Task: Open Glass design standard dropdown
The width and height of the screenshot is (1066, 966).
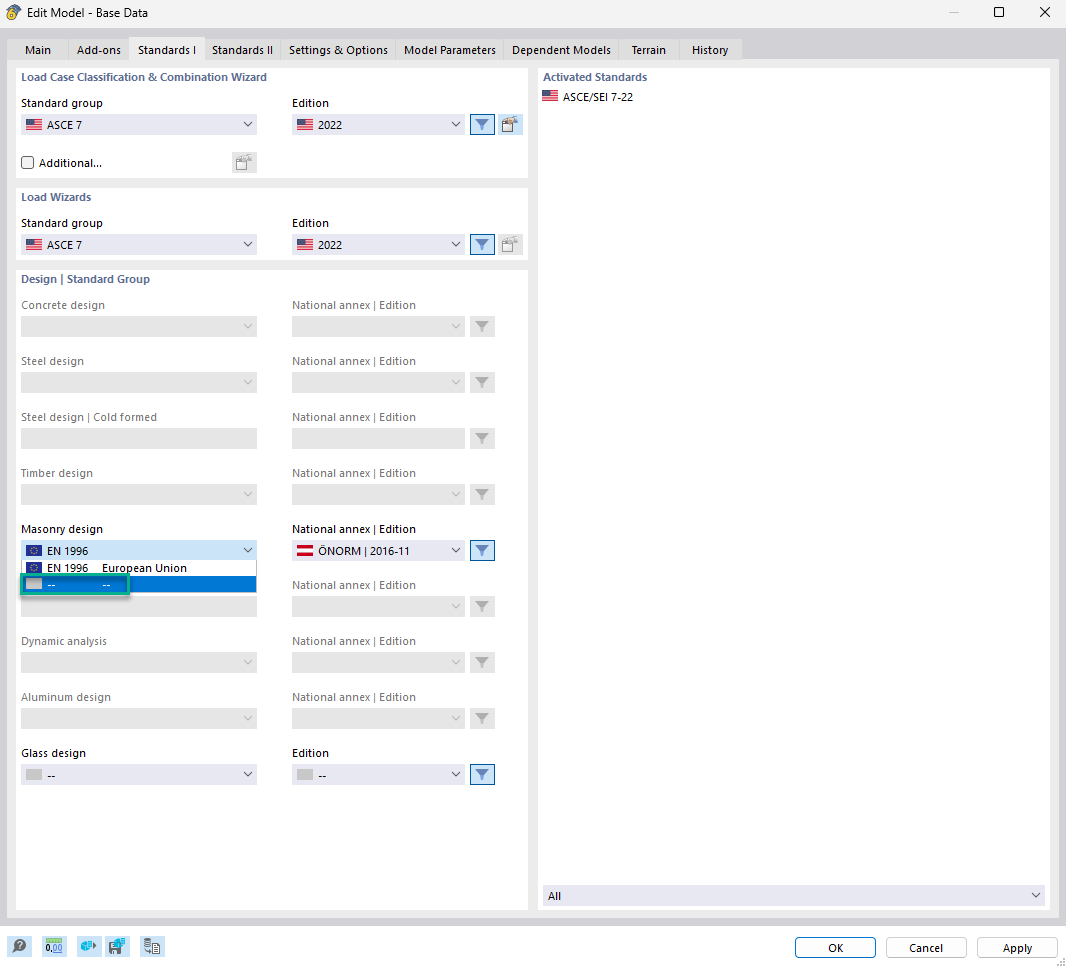Action: (139, 774)
